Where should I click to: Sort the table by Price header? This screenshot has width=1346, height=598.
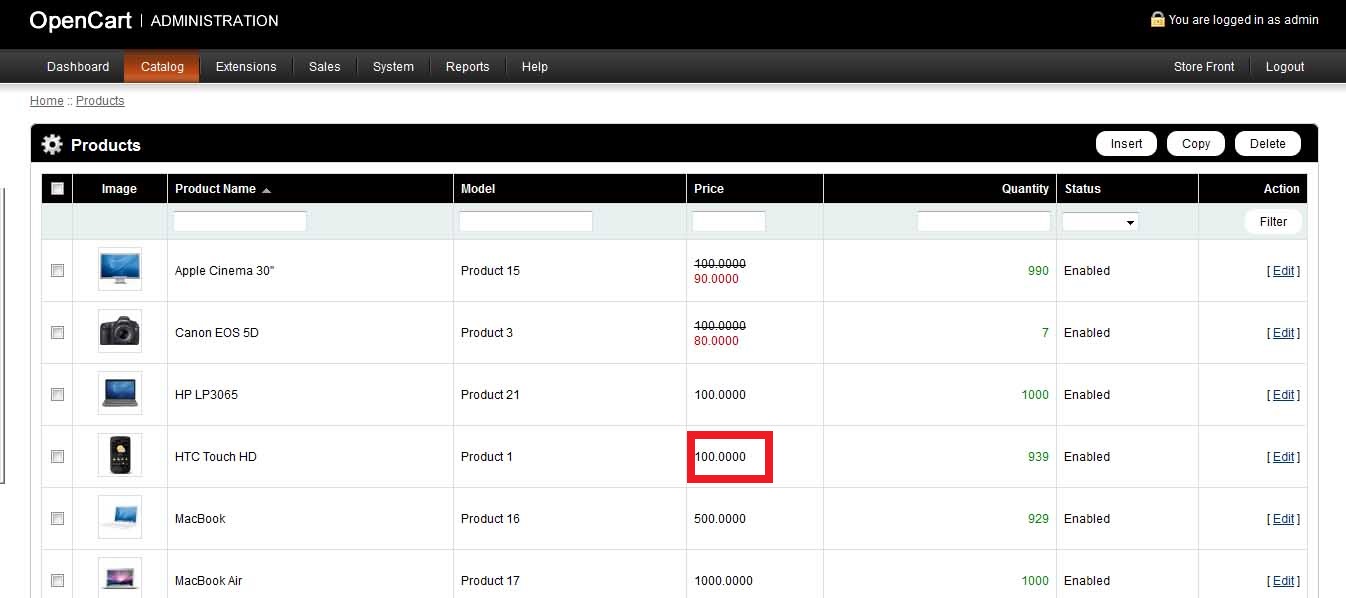point(709,189)
